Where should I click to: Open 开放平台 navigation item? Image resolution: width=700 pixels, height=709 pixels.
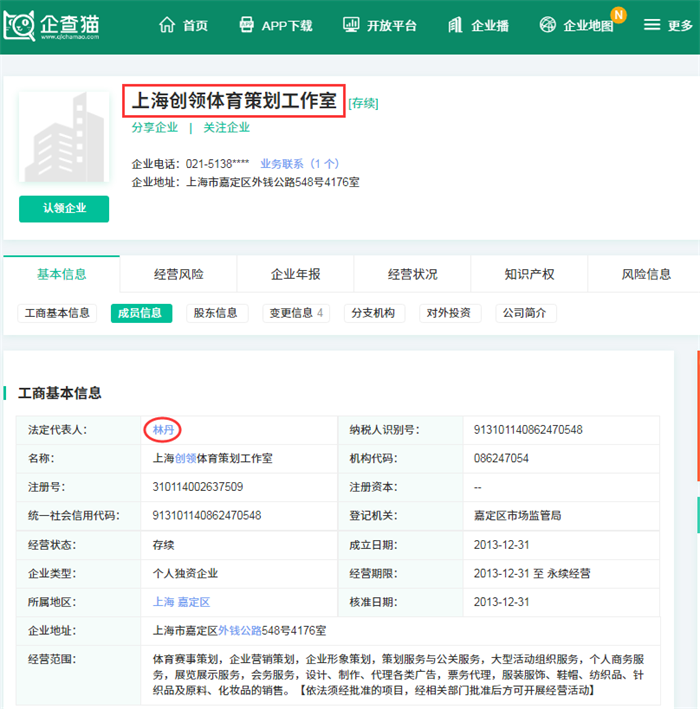[x=392, y=25]
